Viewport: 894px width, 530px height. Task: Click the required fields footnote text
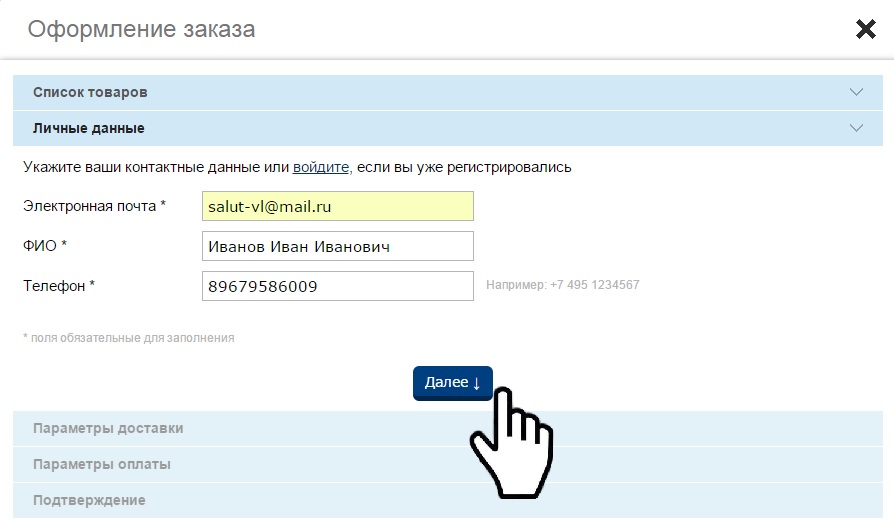click(x=128, y=338)
